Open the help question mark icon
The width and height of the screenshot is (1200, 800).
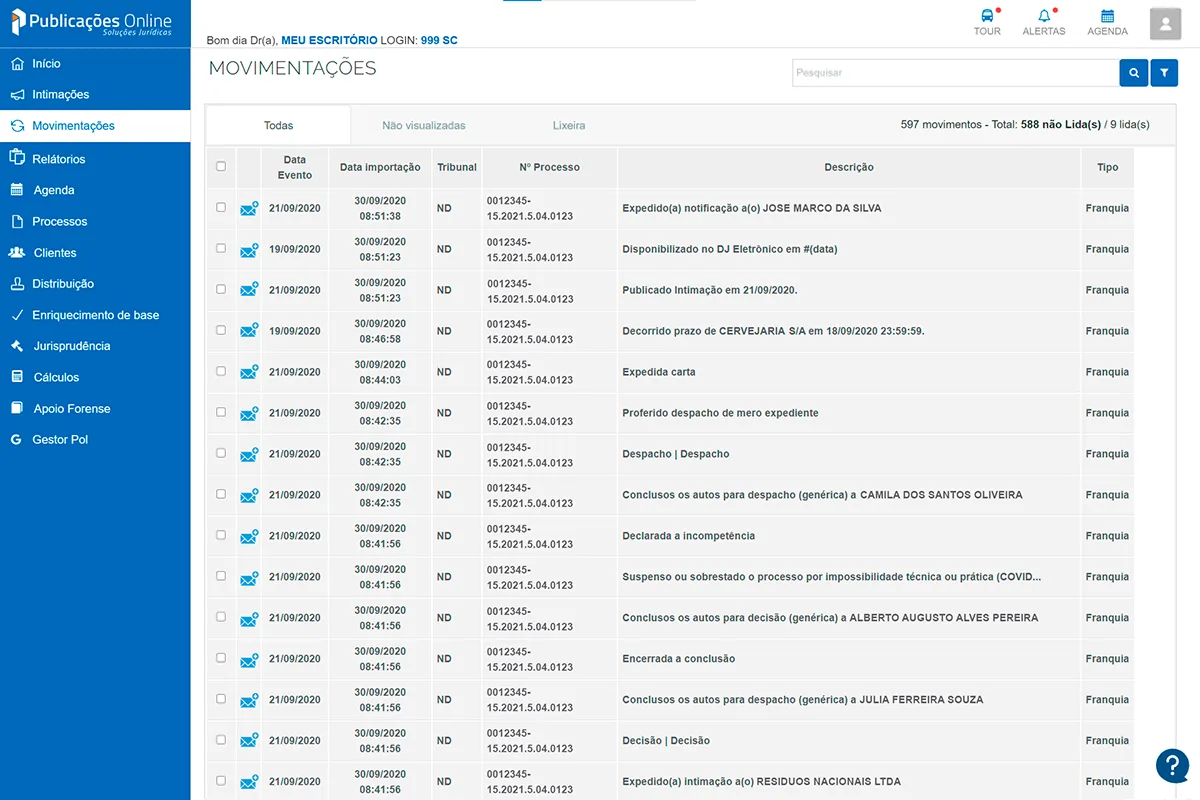coord(1172,765)
